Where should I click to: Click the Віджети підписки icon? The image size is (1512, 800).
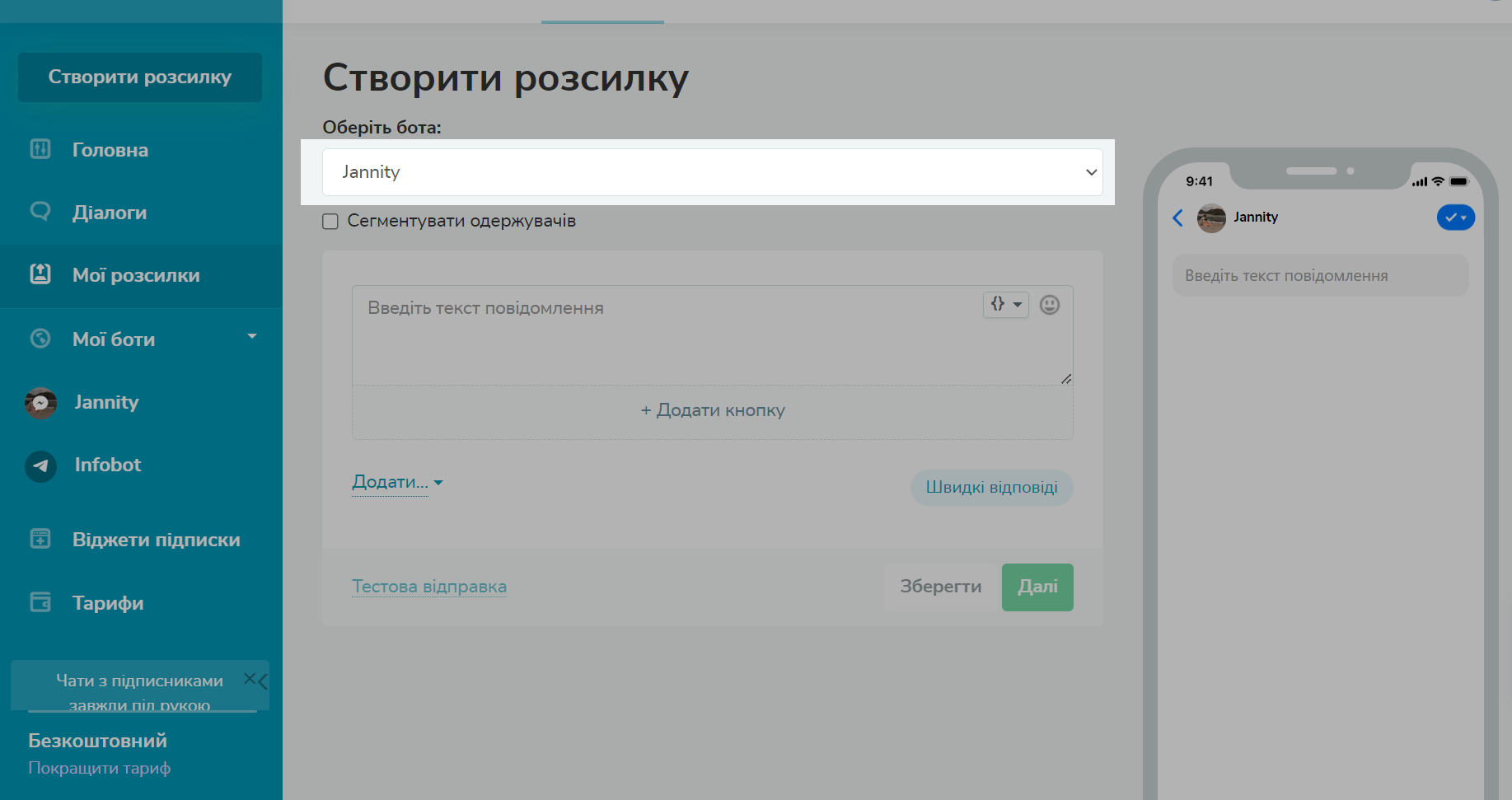pyautogui.click(x=40, y=539)
